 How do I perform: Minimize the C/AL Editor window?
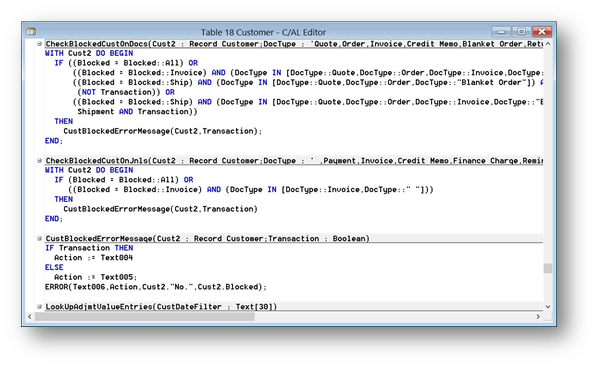click(x=501, y=32)
